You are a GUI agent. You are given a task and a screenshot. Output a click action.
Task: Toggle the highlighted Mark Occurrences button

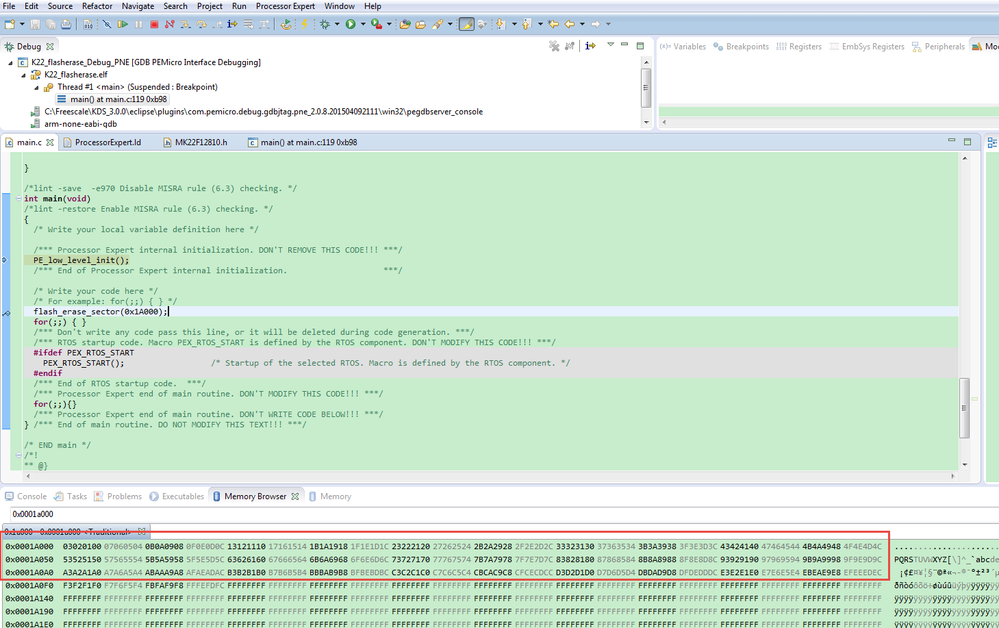click(x=466, y=24)
